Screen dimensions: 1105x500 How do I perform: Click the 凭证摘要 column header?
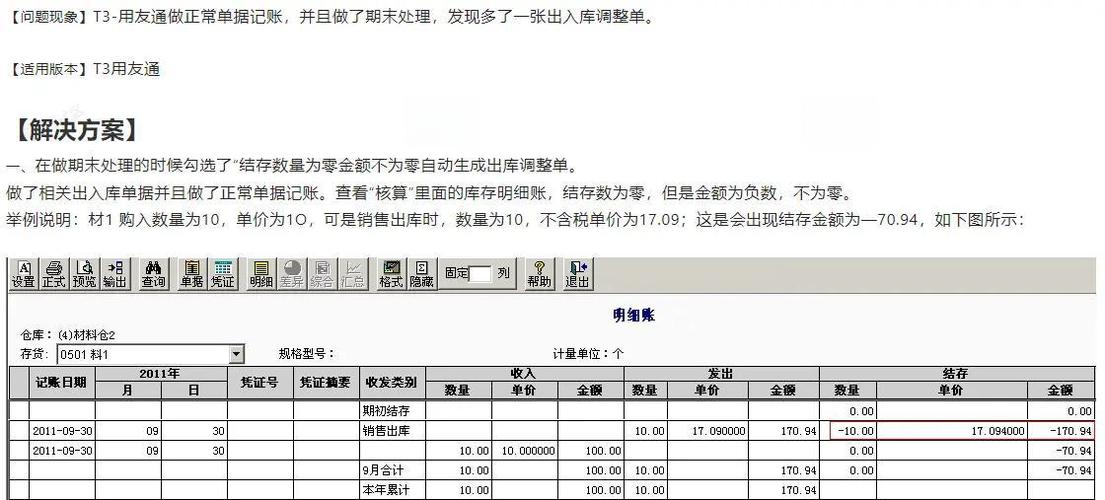tap(326, 383)
